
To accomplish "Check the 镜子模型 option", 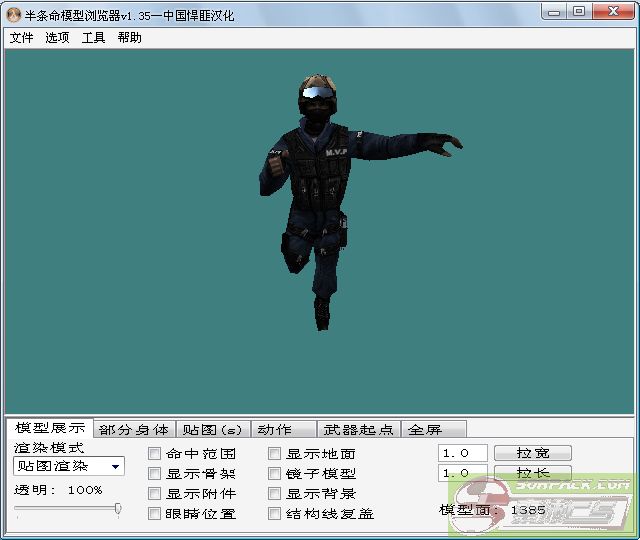I will [x=275, y=474].
